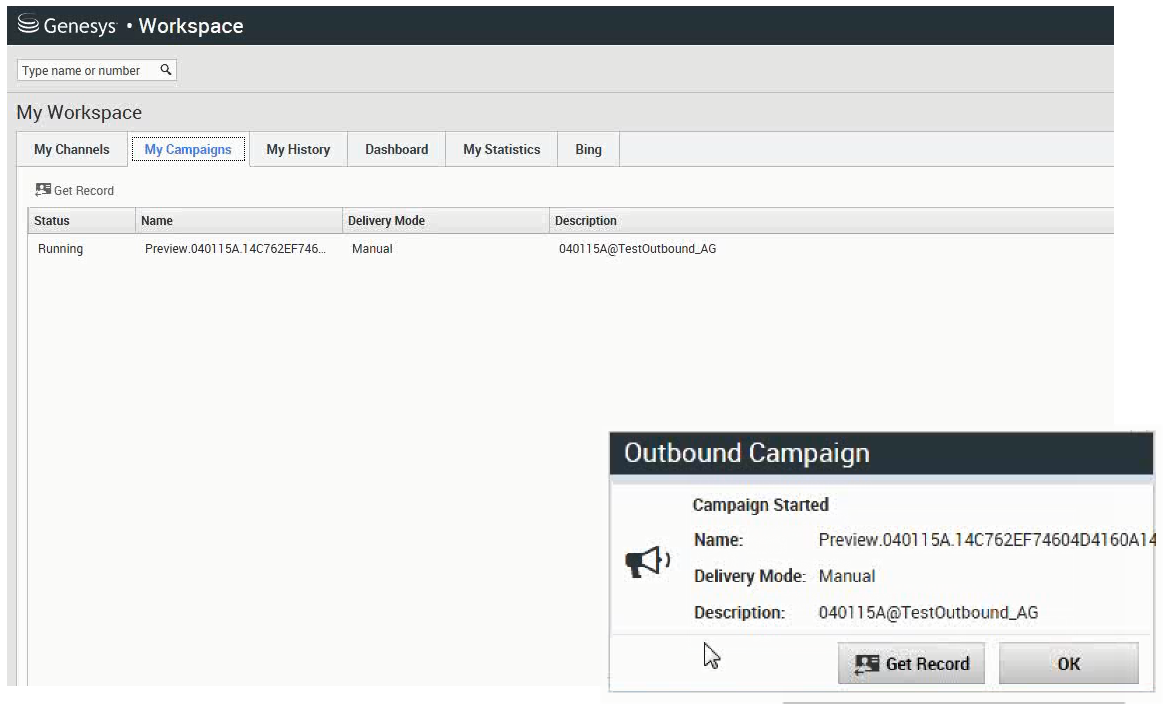1170x710 pixels.
Task: Click the Manual delivery mode table cell
Action: pos(372,248)
